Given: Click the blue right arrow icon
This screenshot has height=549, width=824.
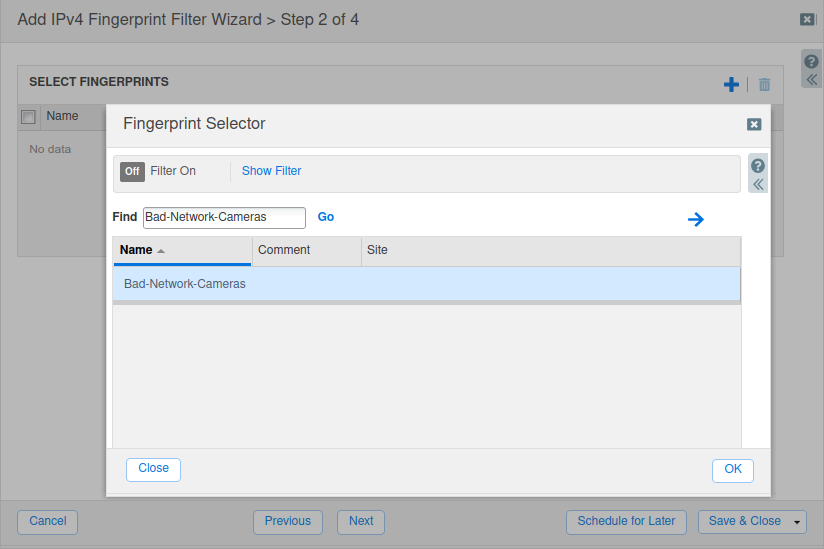Looking at the screenshot, I should [696, 219].
